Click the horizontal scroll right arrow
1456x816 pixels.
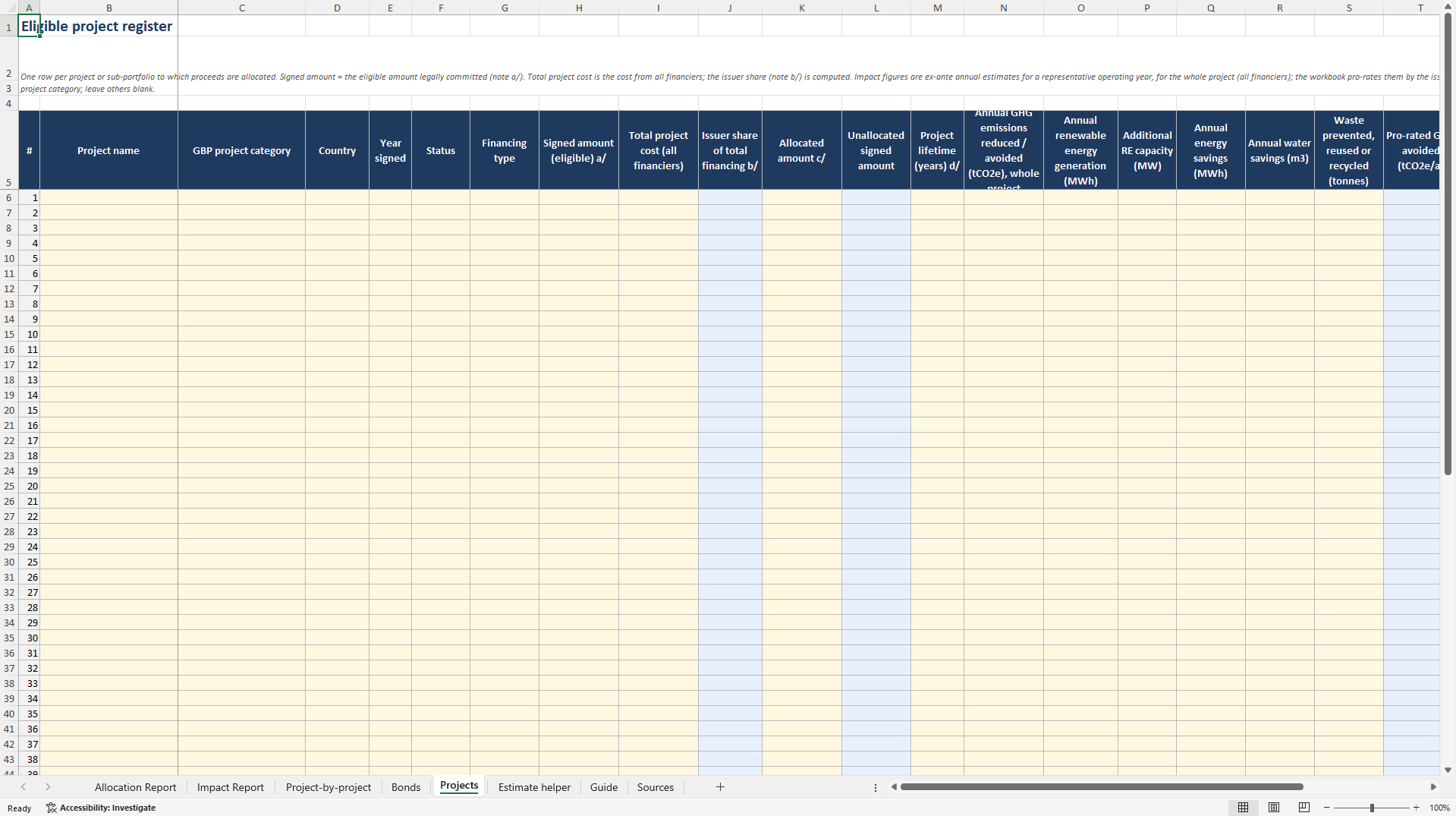1433,787
